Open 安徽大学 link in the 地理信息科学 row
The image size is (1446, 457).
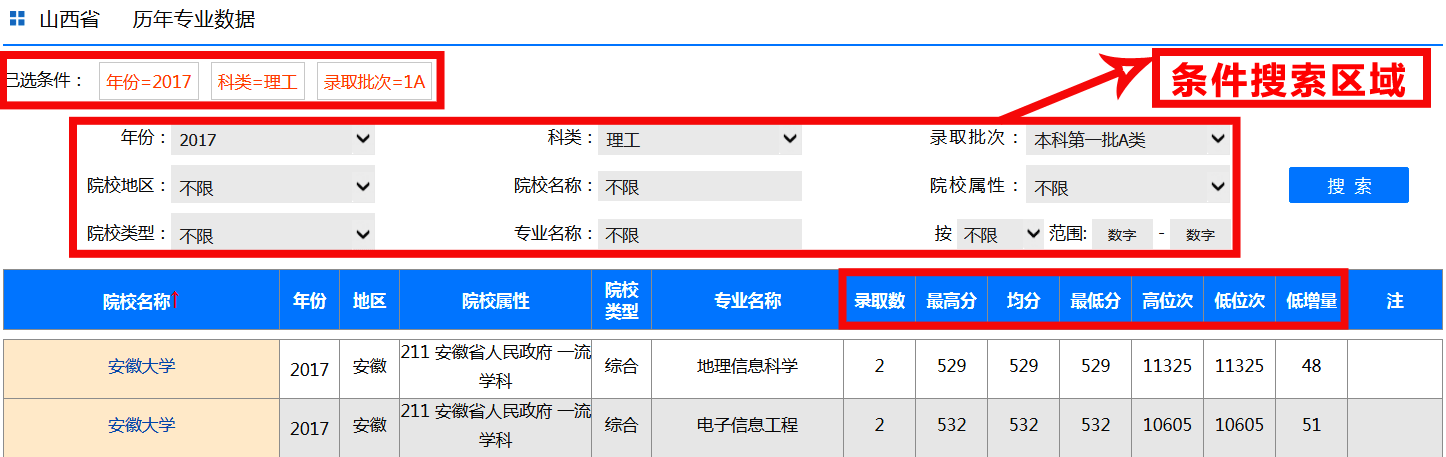[141, 366]
